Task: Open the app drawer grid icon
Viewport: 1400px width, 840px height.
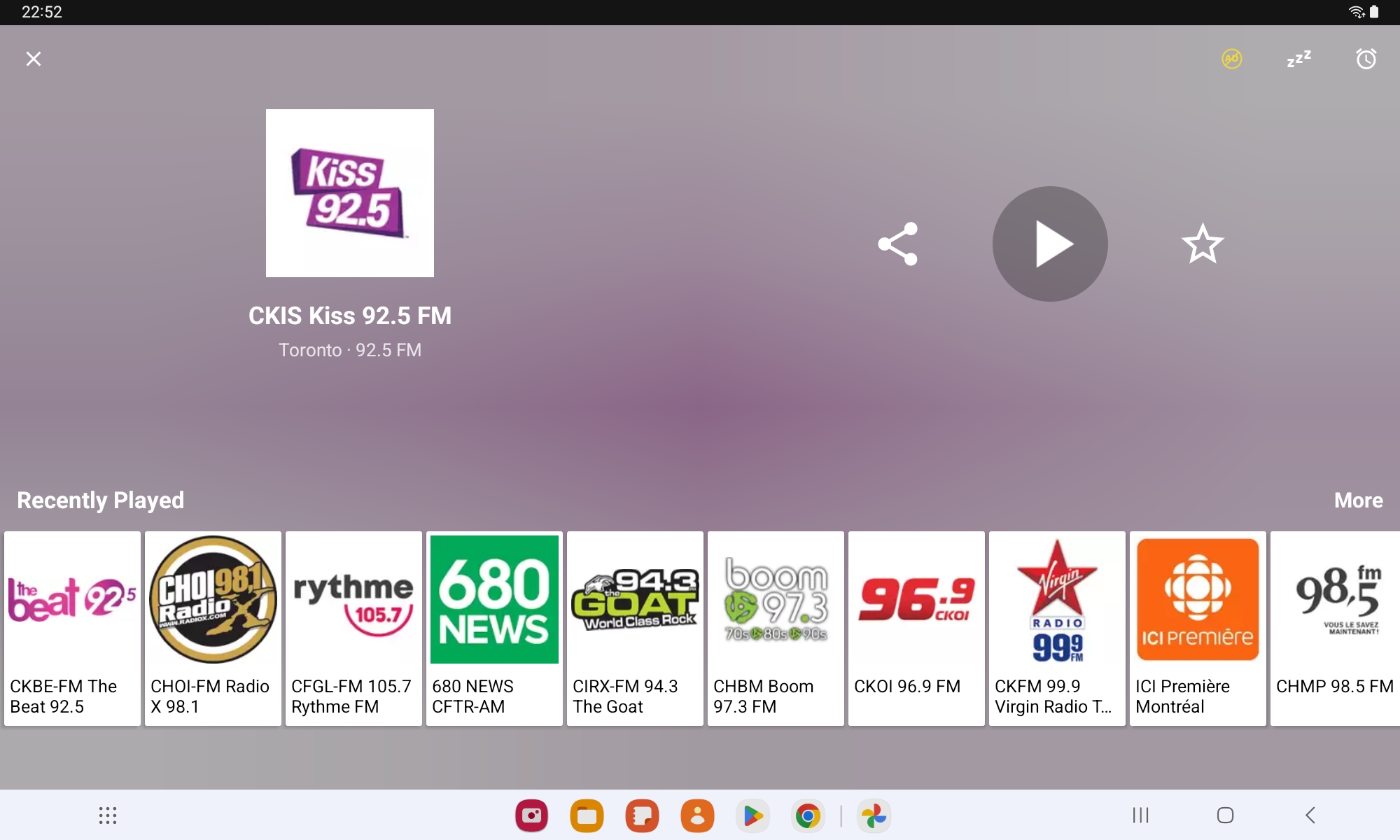Action: pos(107,815)
